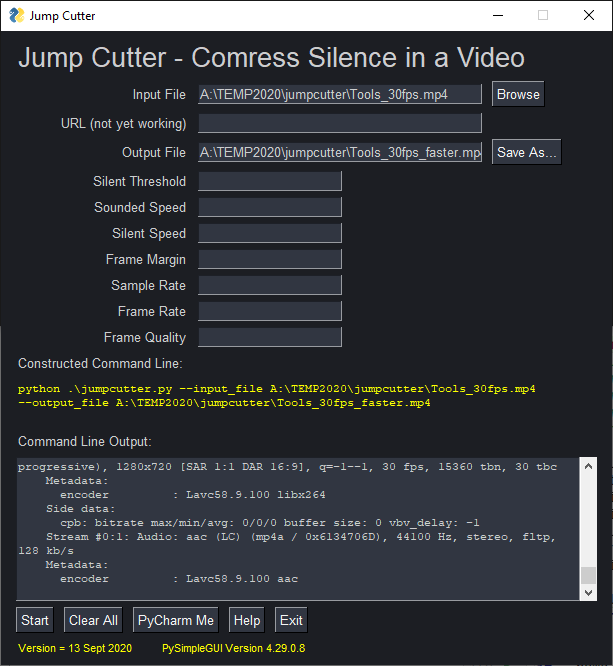Click the Frame Rate input box
613x666 pixels.
[x=270, y=312]
